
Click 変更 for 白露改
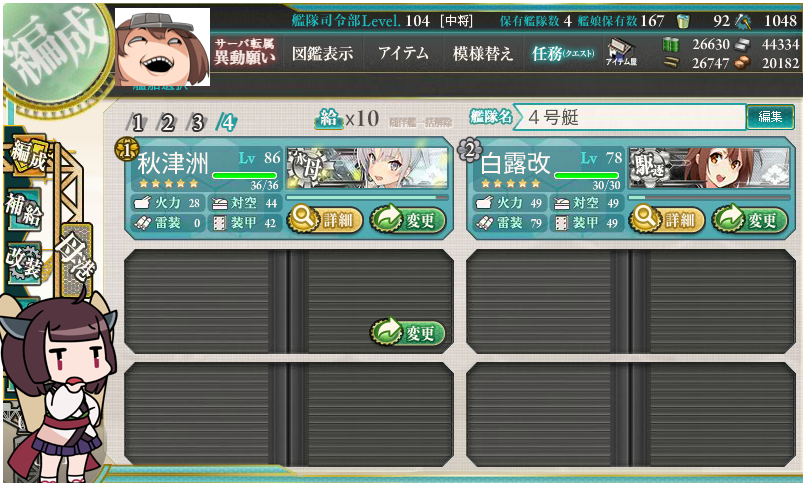pyautogui.click(x=750, y=220)
